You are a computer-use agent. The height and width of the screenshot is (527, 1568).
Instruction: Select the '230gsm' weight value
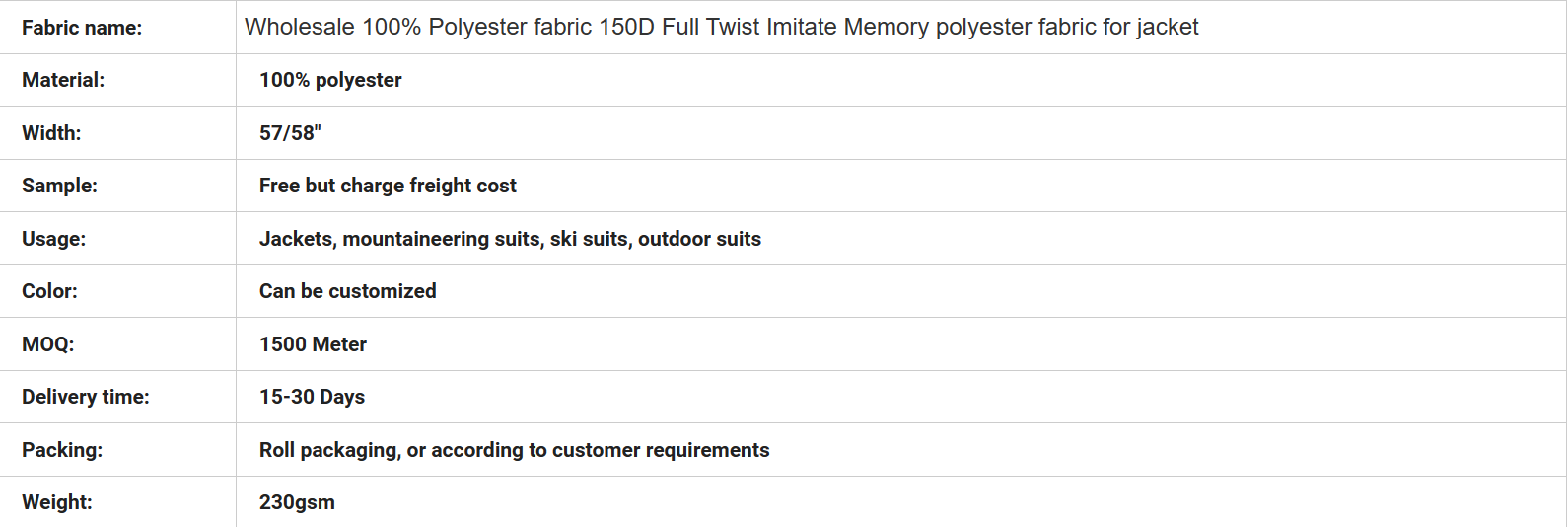297,502
